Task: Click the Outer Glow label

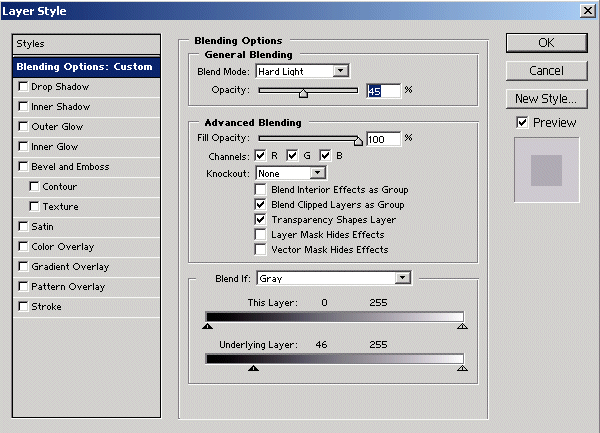Action: [57, 127]
